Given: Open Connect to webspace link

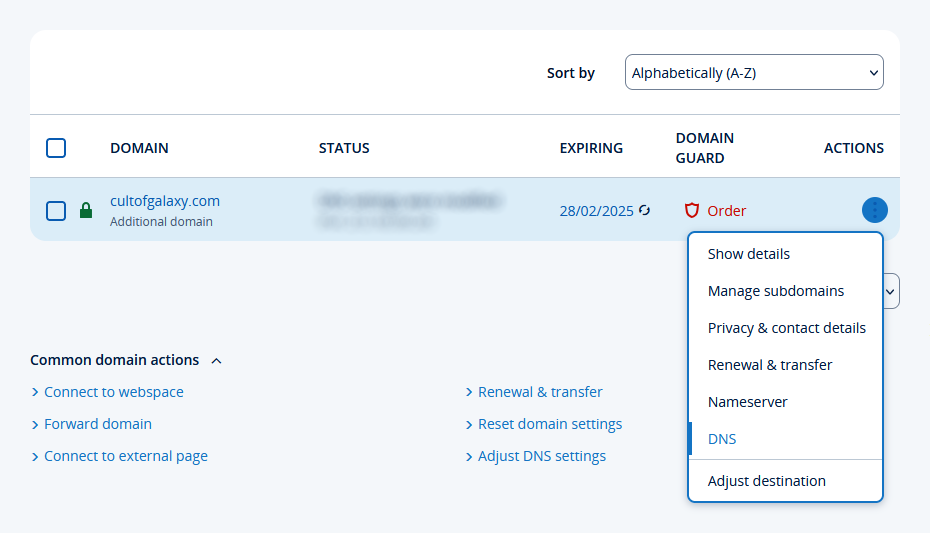Looking at the screenshot, I should (x=113, y=392).
